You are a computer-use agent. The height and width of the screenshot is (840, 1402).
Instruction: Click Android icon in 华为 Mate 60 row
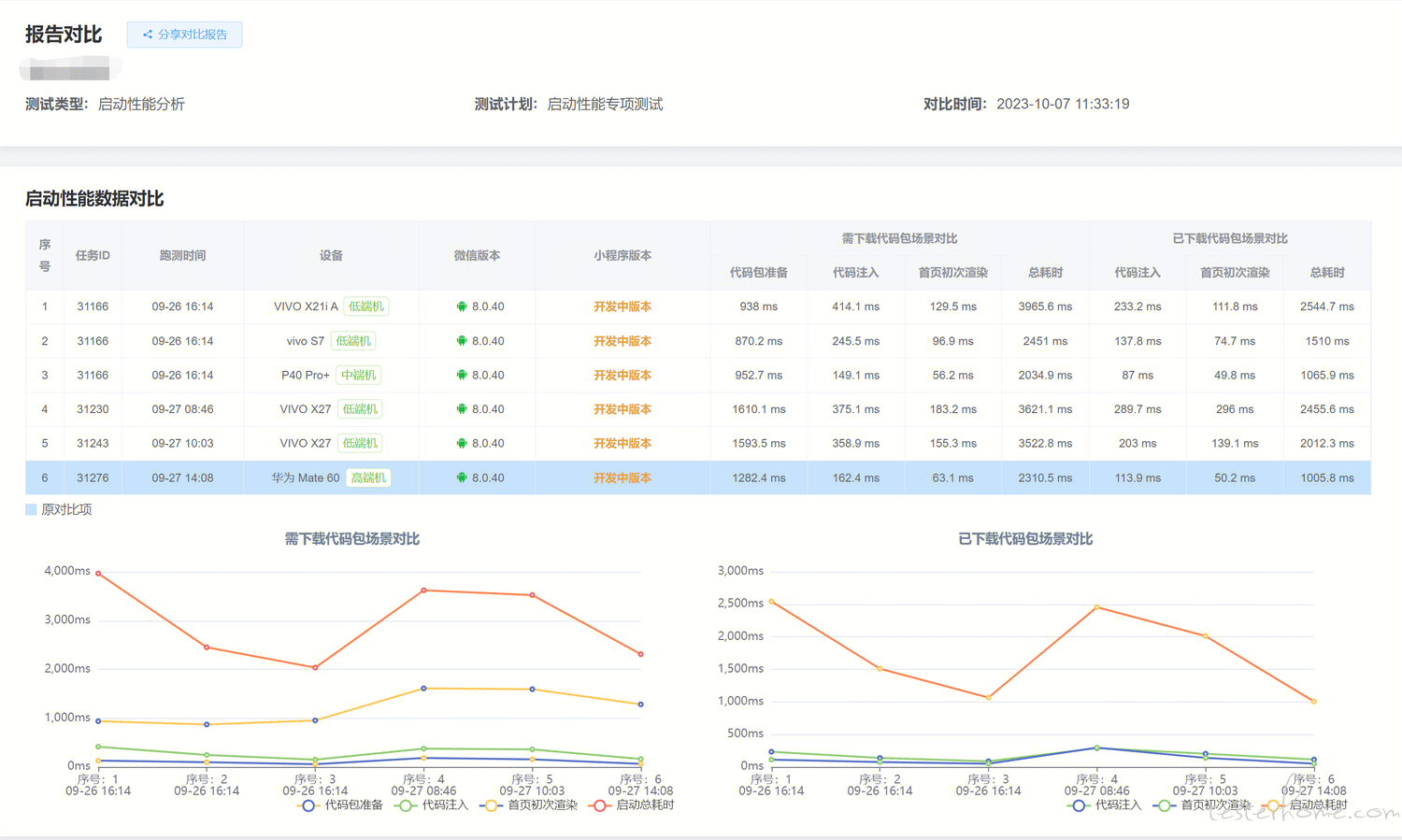coord(462,477)
